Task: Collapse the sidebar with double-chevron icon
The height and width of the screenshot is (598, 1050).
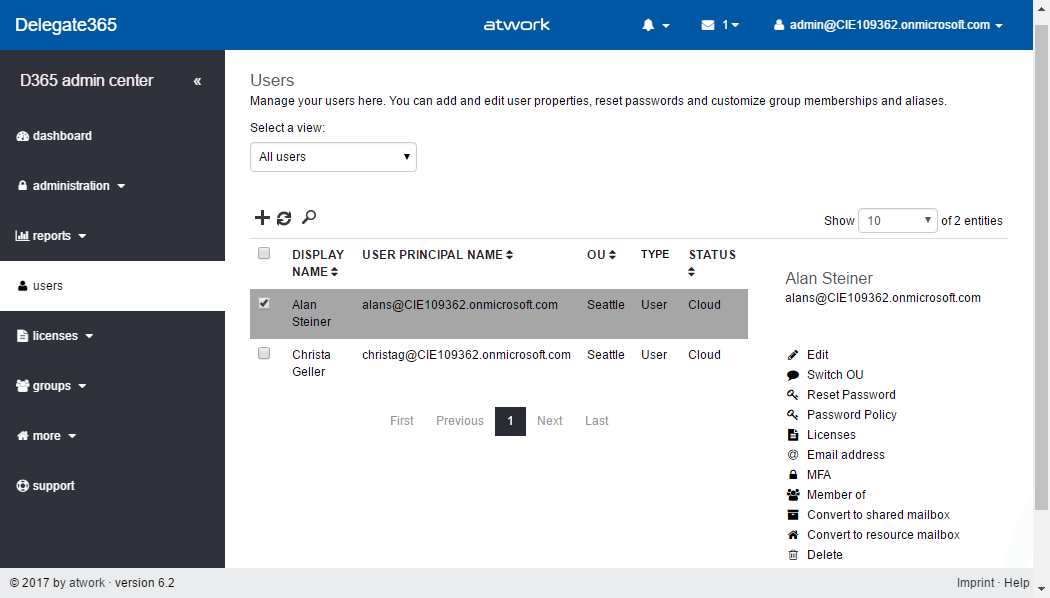Action: [x=197, y=81]
